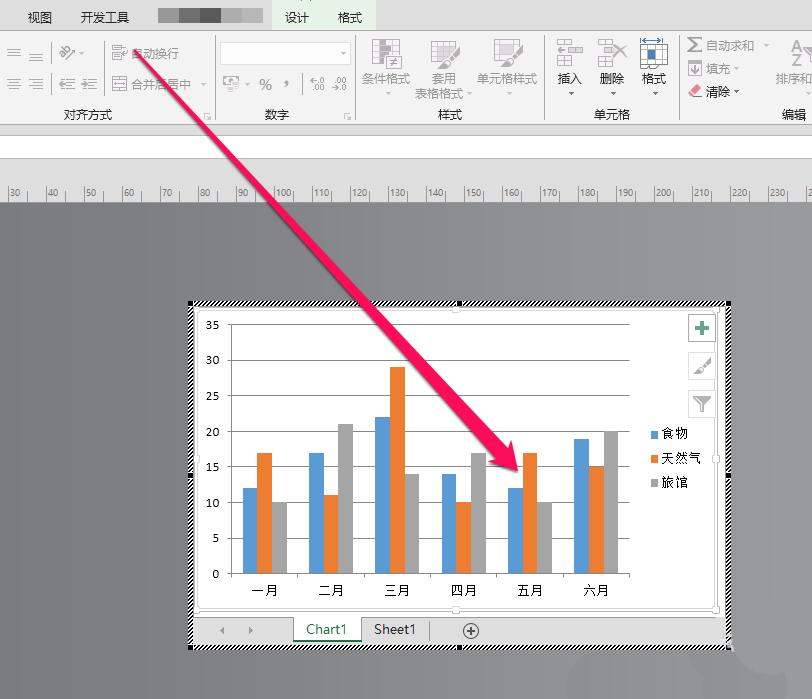Viewport: 812px width, 699px height.
Task: Select the blue 六月 食物 bar
Action: pos(581,506)
